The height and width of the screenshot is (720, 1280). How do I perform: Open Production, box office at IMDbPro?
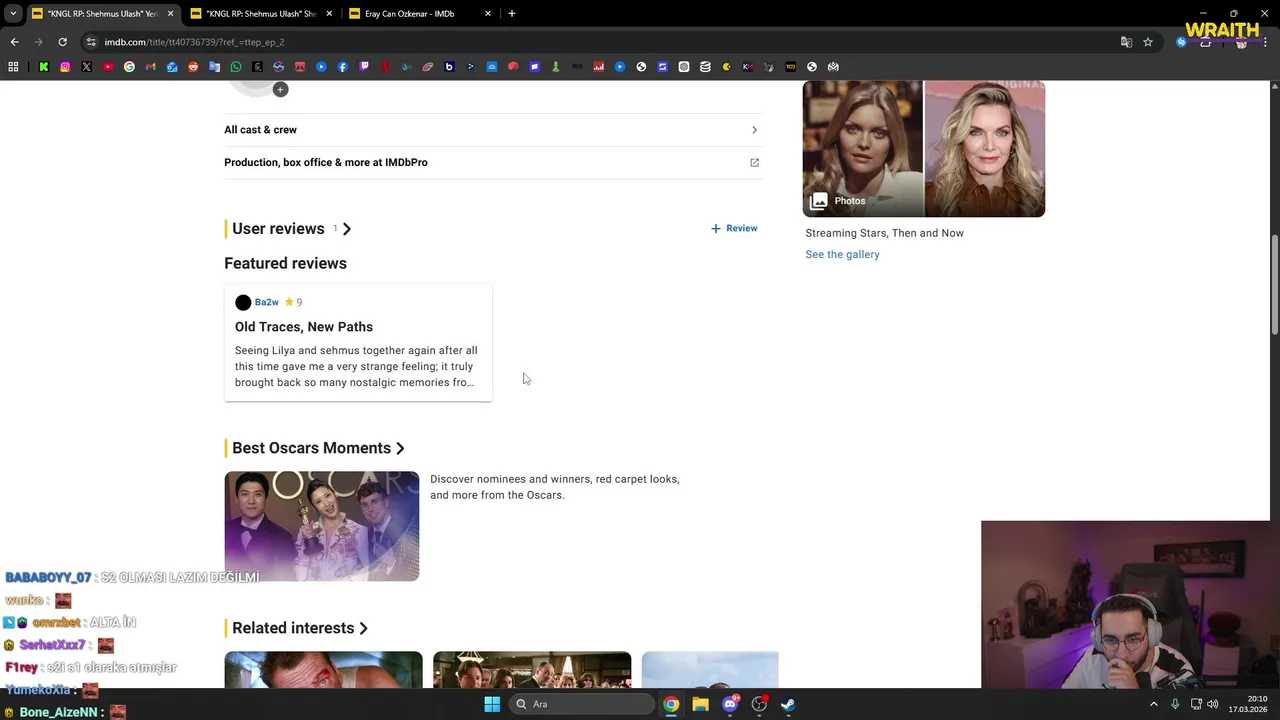(326, 162)
